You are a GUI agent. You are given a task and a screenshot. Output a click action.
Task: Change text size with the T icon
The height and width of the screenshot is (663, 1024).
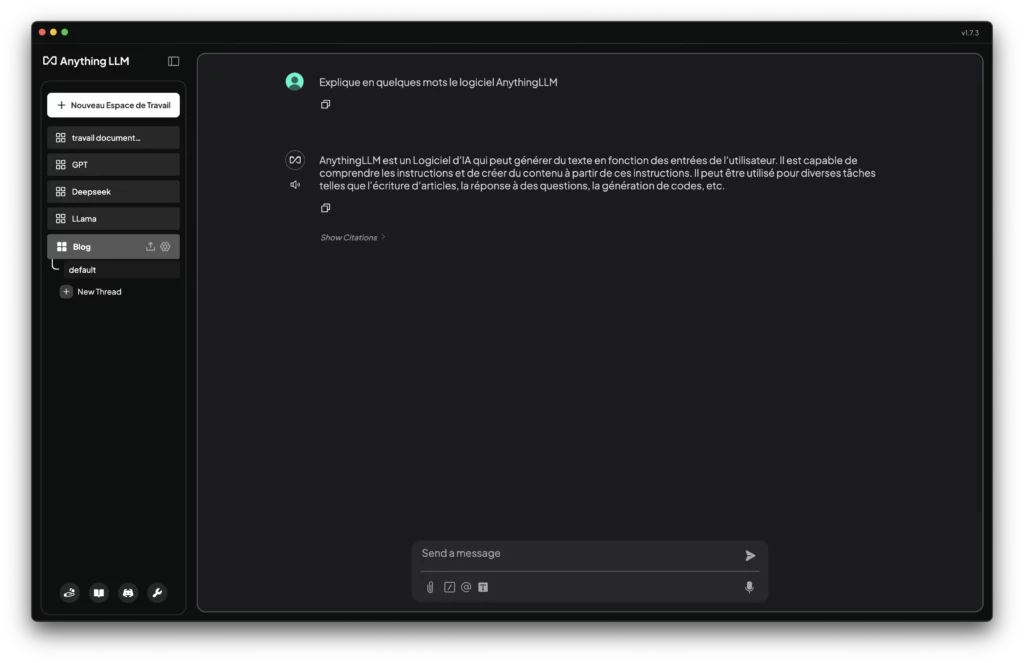click(483, 587)
